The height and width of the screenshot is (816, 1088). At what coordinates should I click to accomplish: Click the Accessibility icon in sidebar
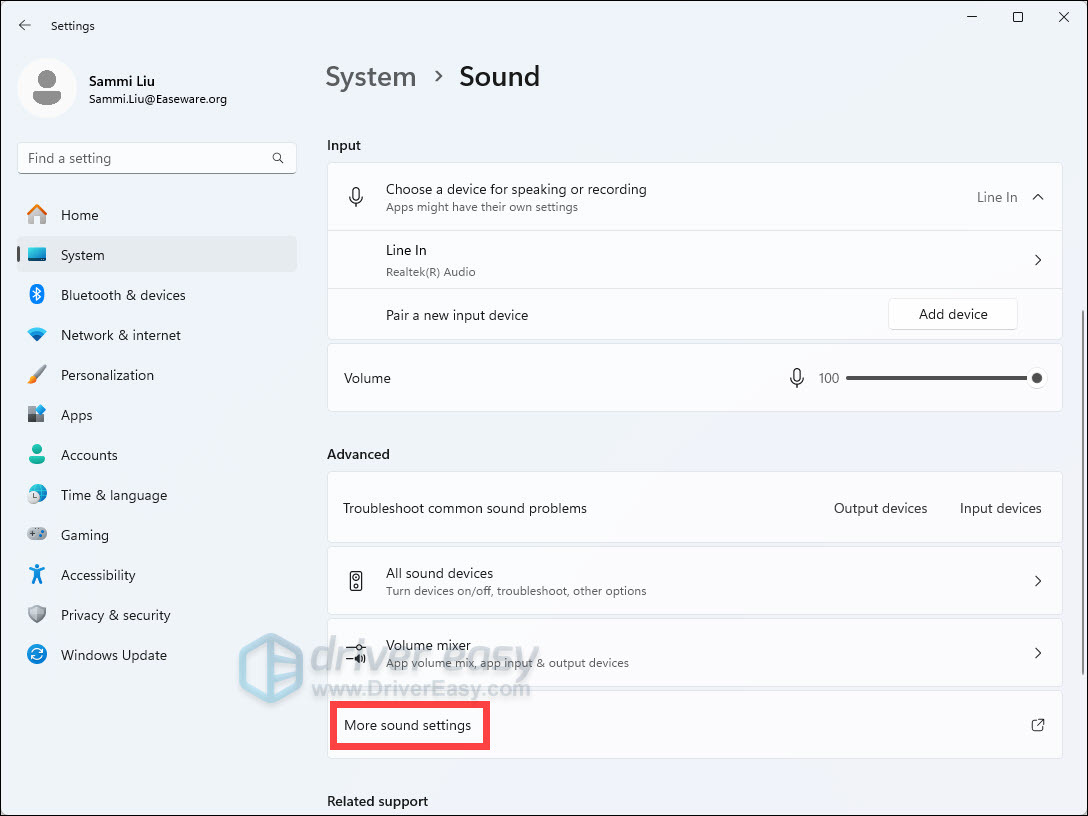click(x=37, y=575)
